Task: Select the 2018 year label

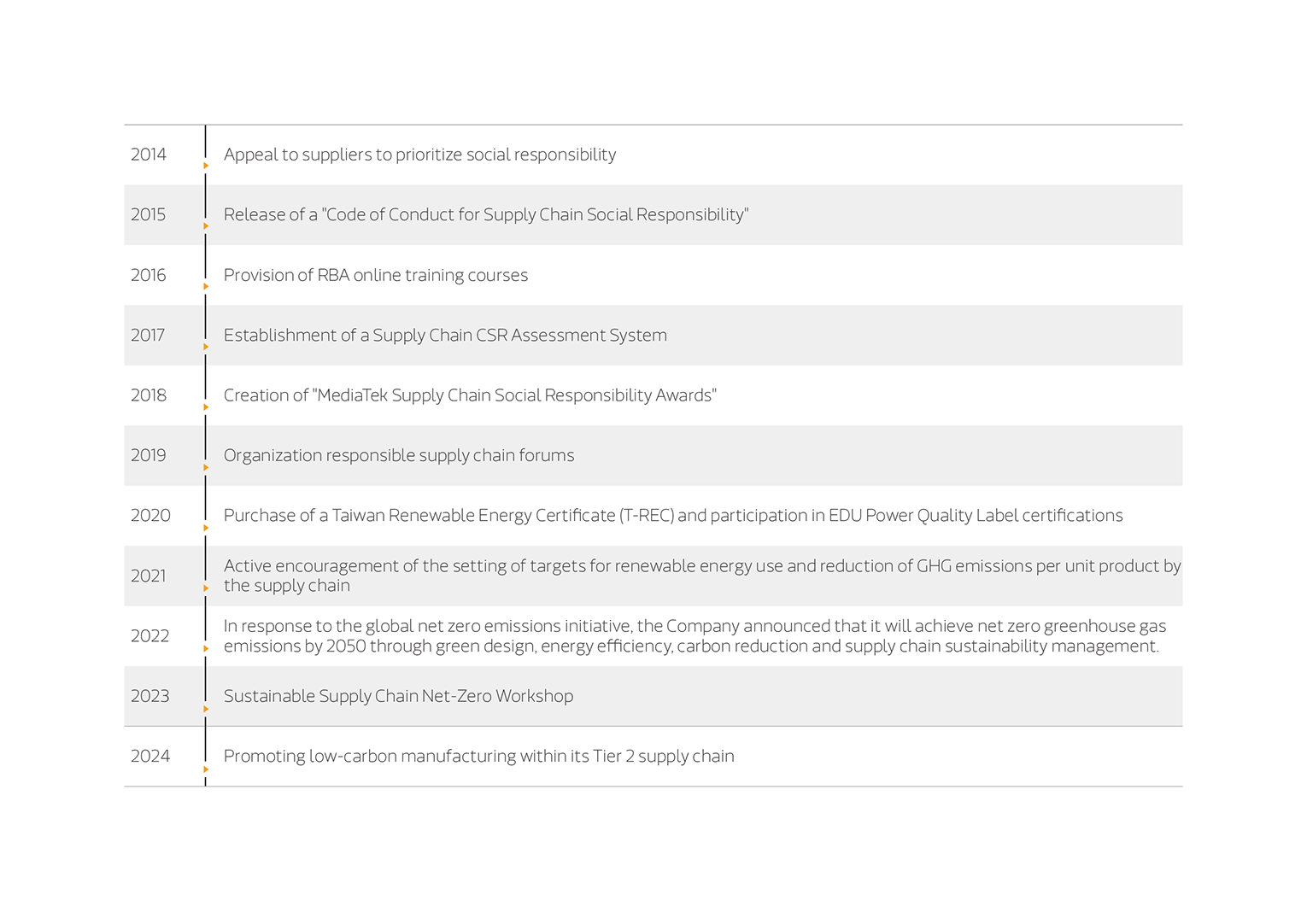Action: (x=149, y=395)
